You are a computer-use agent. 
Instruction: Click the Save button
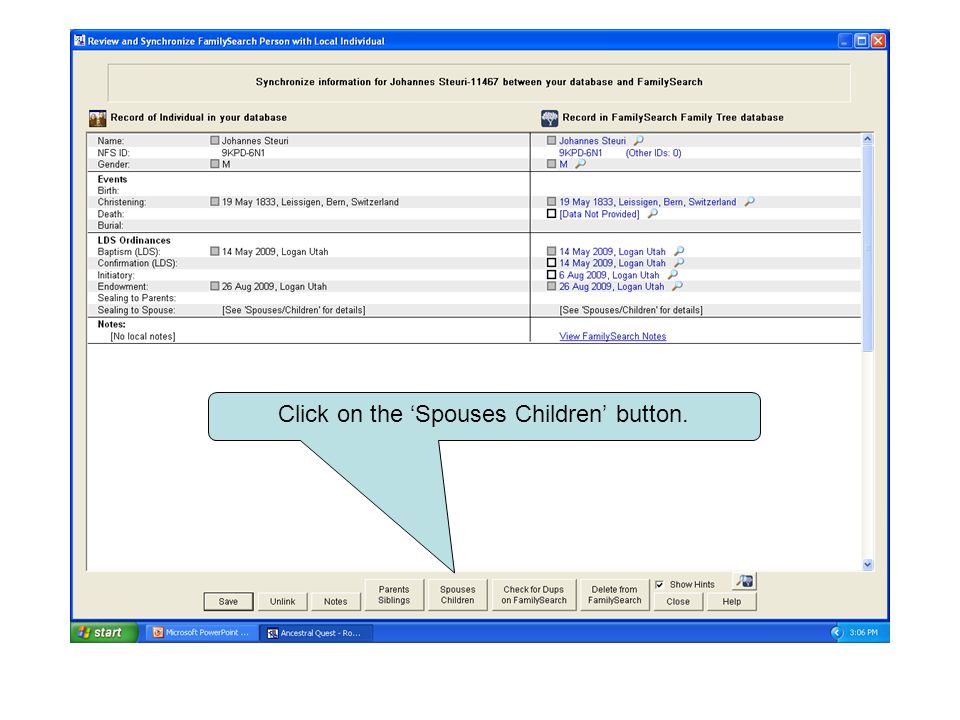228,601
